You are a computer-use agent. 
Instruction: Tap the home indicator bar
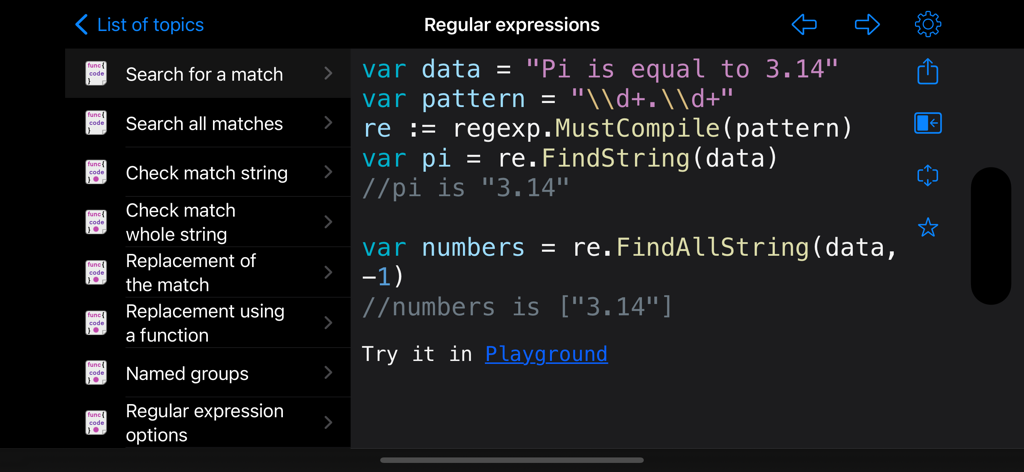pyautogui.click(x=511, y=460)
